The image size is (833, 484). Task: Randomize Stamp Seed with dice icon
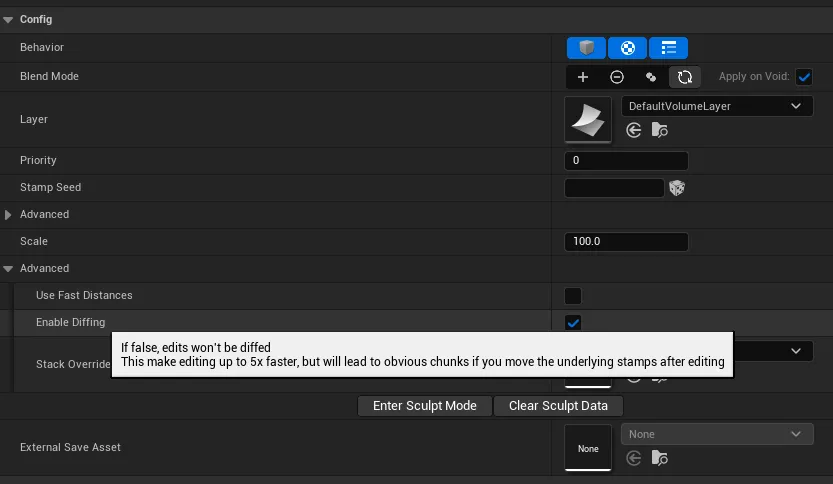click(677, 188)
